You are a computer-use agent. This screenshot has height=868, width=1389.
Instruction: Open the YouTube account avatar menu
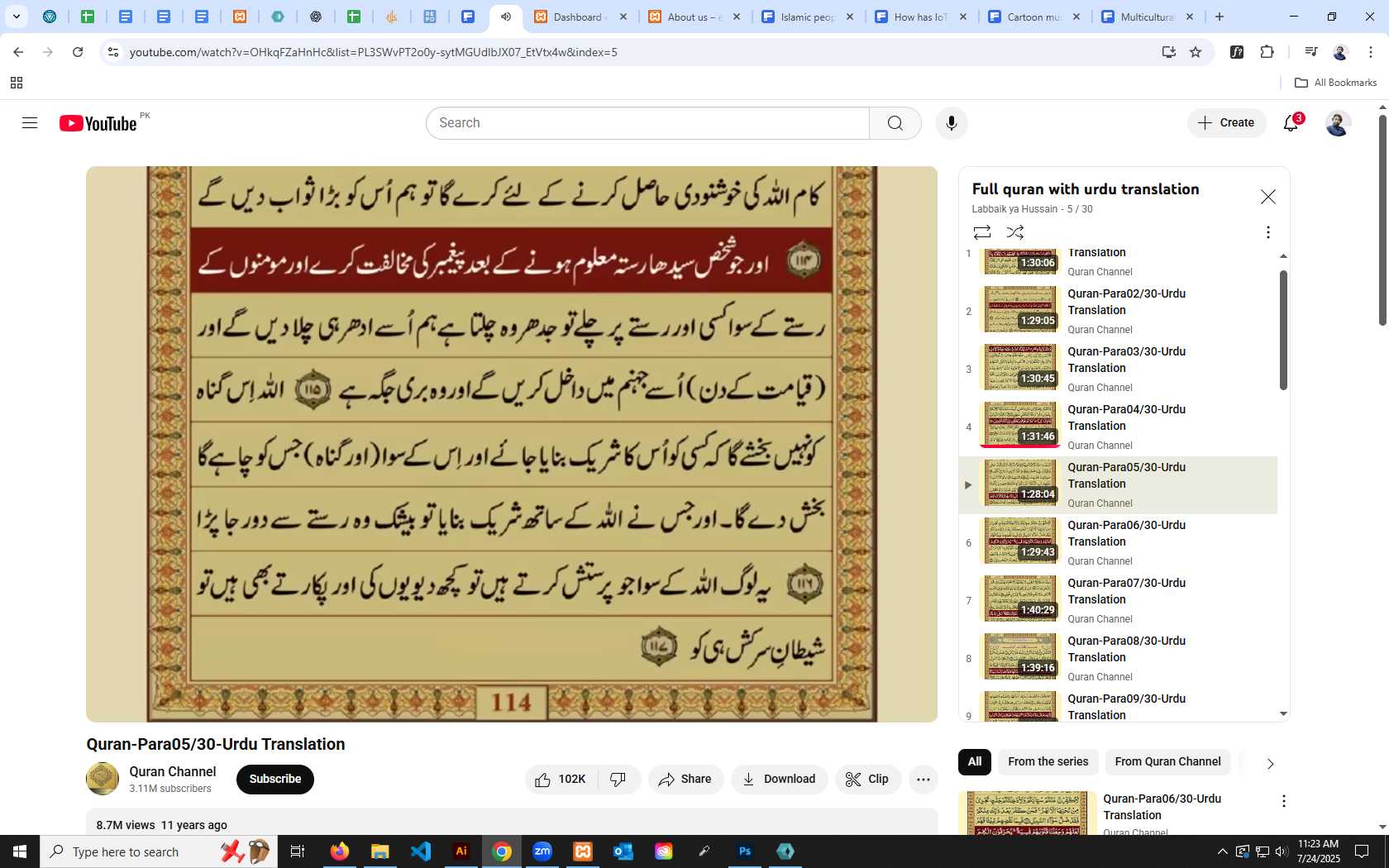(x=1338, y=123)
